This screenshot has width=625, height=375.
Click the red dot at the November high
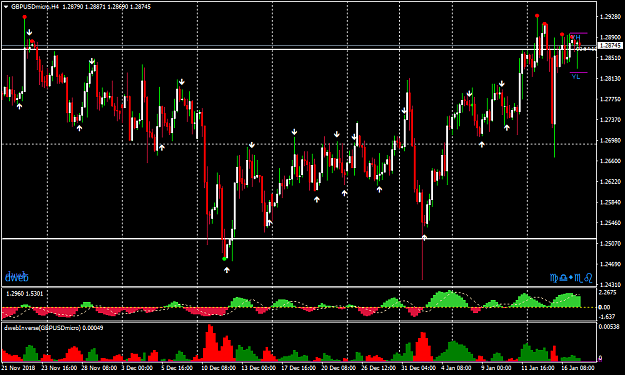click(x=25, y=17)
